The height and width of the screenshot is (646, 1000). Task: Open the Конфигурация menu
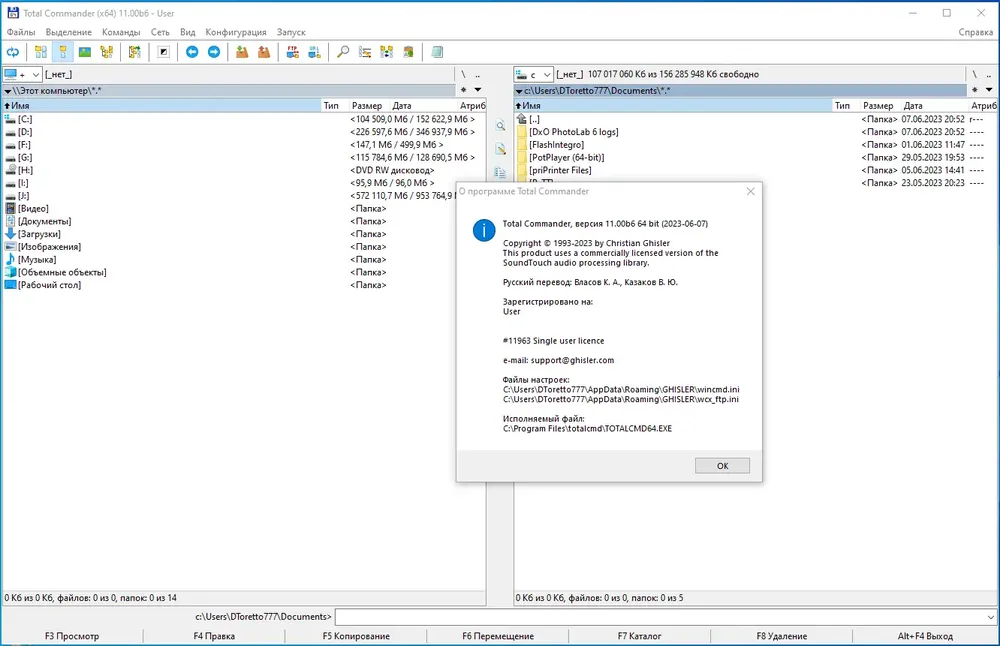coord(236,32)
